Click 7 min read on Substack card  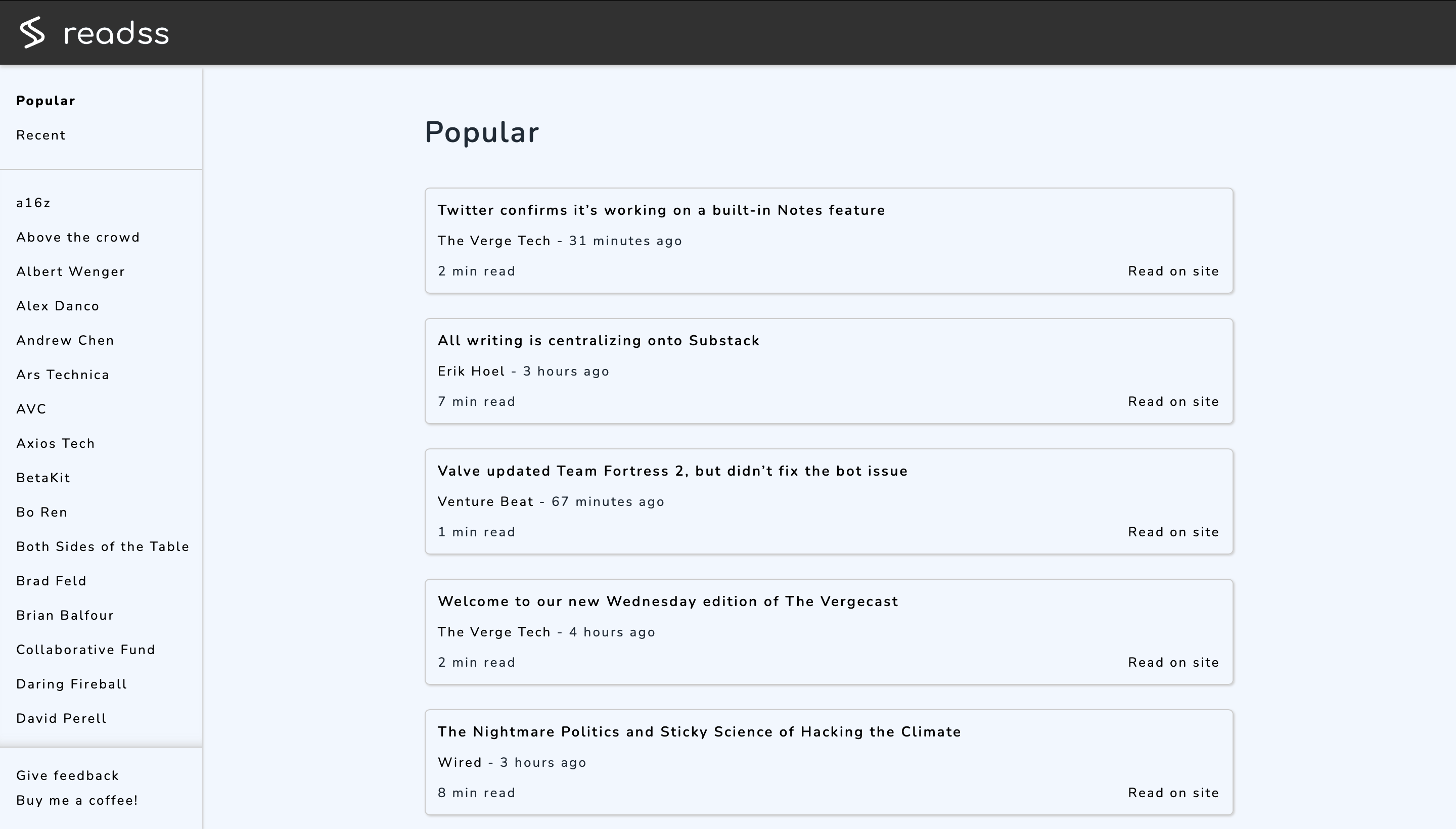point(476,401)
